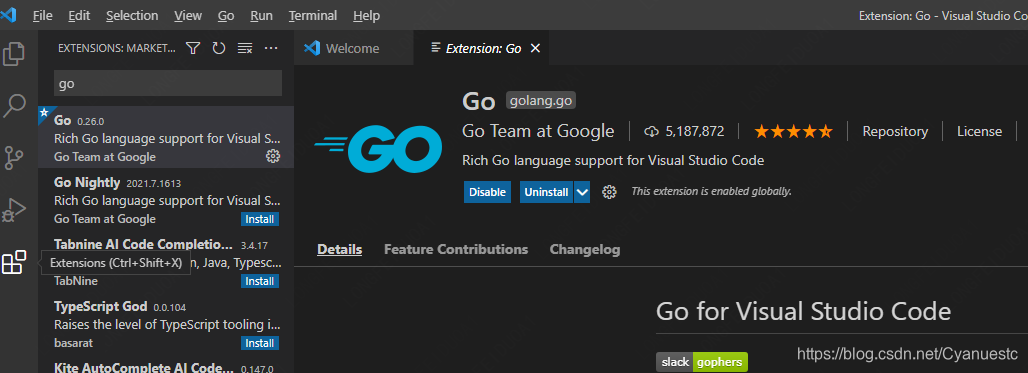1028x373 pixels.
Task: Expand Uninstall dropdown arrow
Action: (582, 192)
